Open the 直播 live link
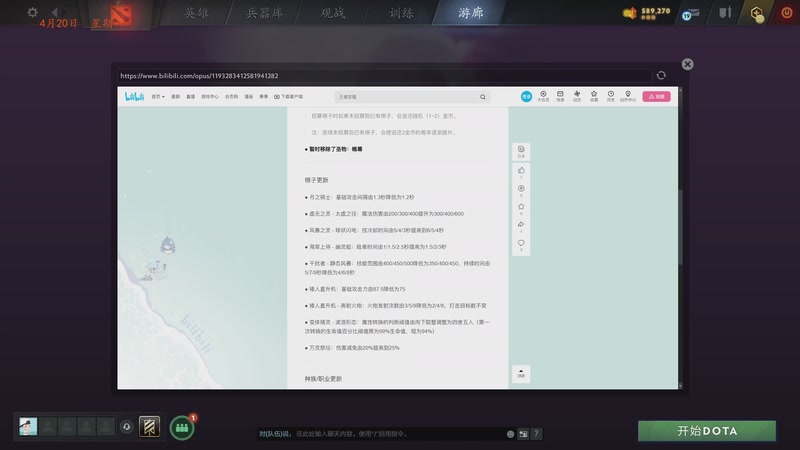The height and width of the screenshot is (450, 800). pos(190,96)
